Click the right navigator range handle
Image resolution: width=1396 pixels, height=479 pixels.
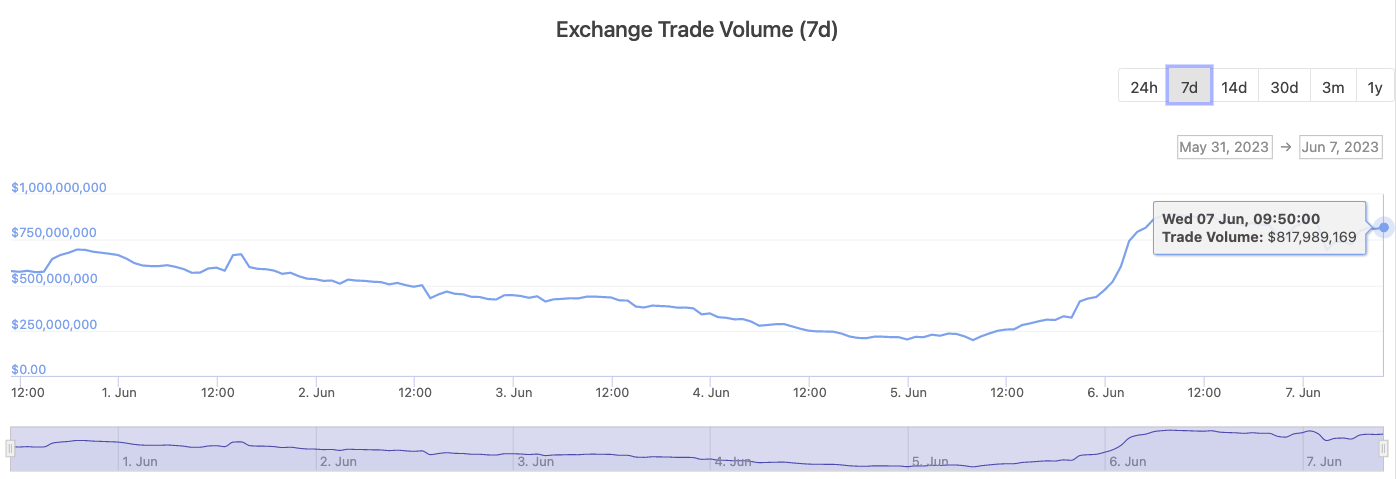(x=1385, y=449)
